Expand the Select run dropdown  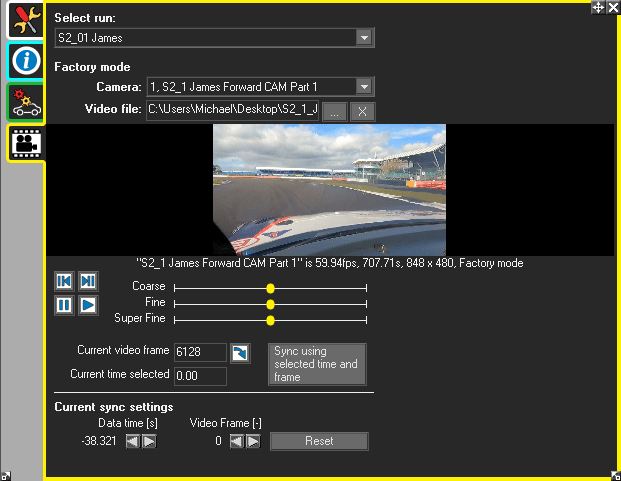[365, 38]
